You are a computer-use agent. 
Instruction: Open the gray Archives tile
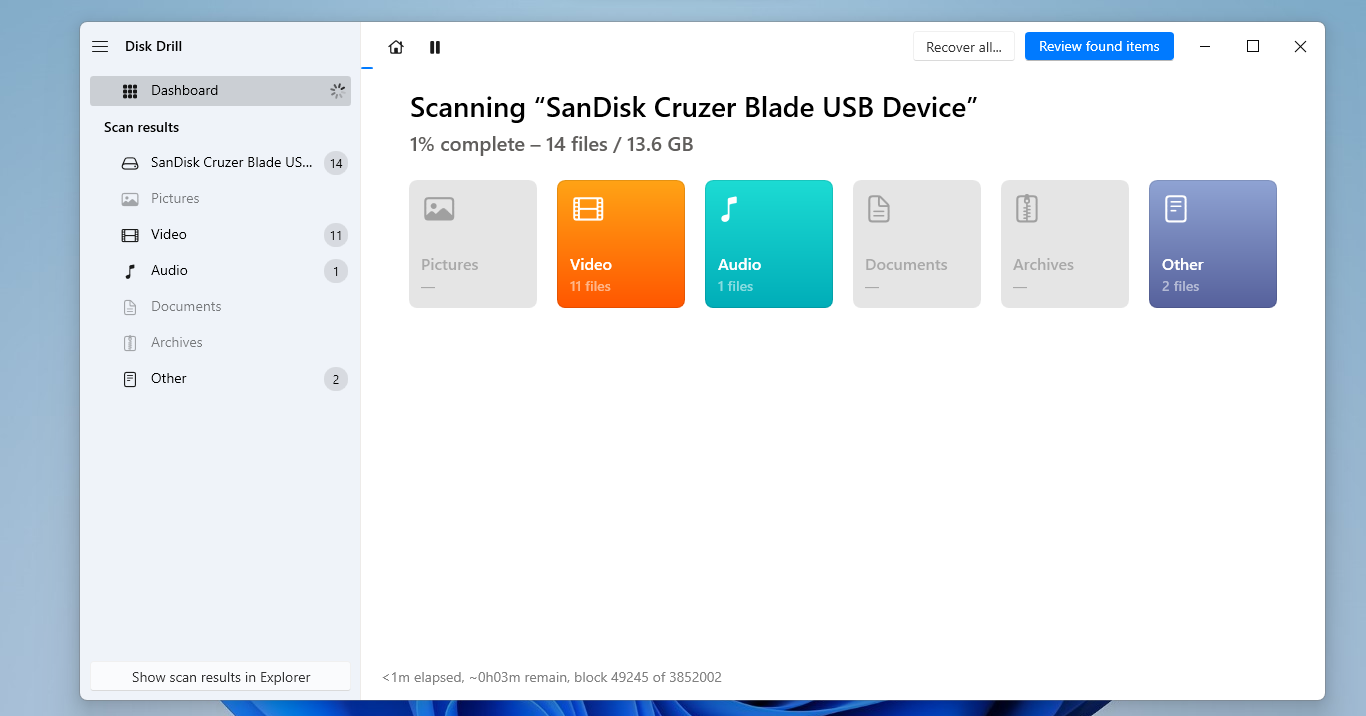click(1065, 244)
